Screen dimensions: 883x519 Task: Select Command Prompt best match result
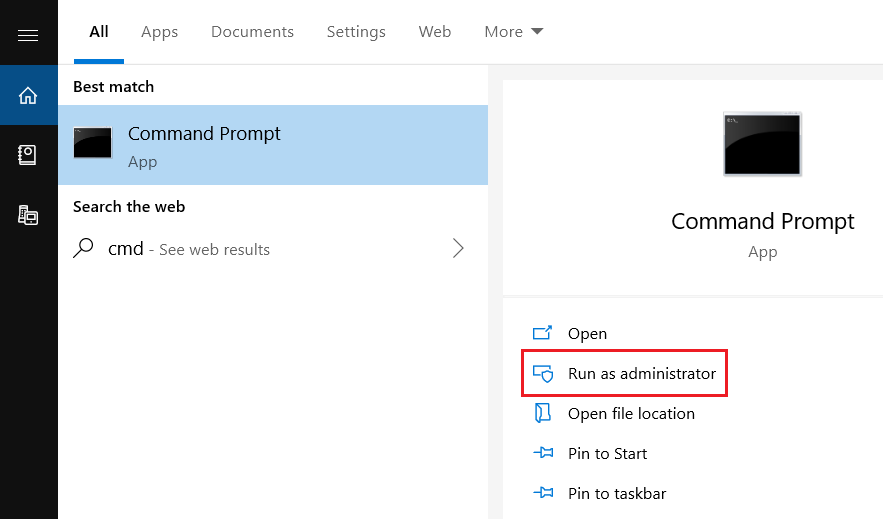click(273, 145)
